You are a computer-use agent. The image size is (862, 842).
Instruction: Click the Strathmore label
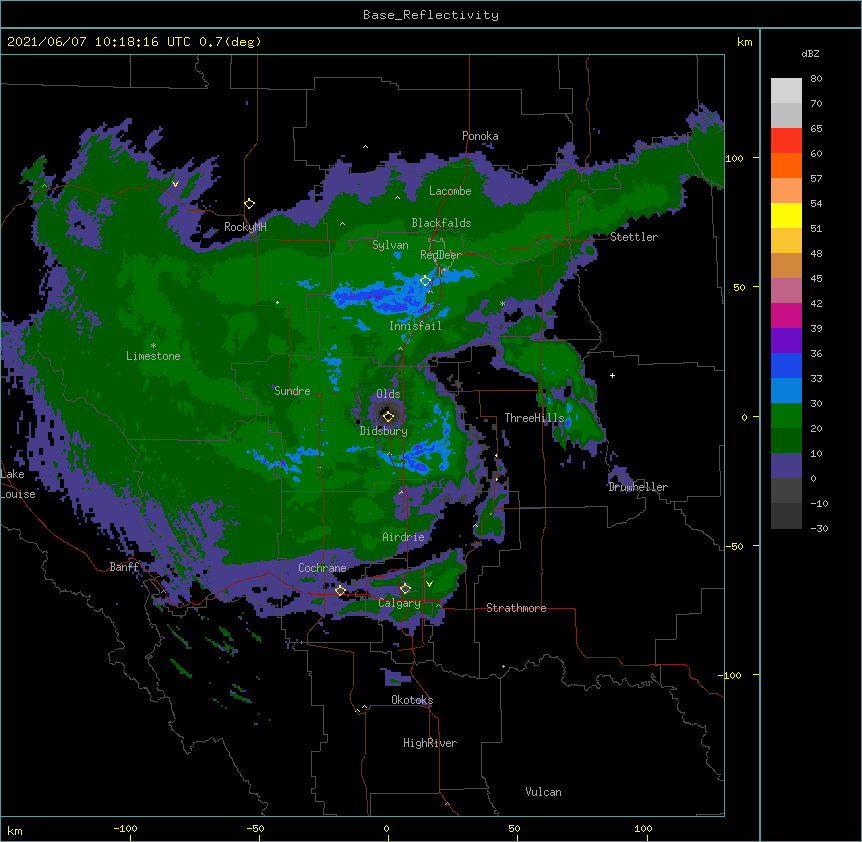click(516, 608)
